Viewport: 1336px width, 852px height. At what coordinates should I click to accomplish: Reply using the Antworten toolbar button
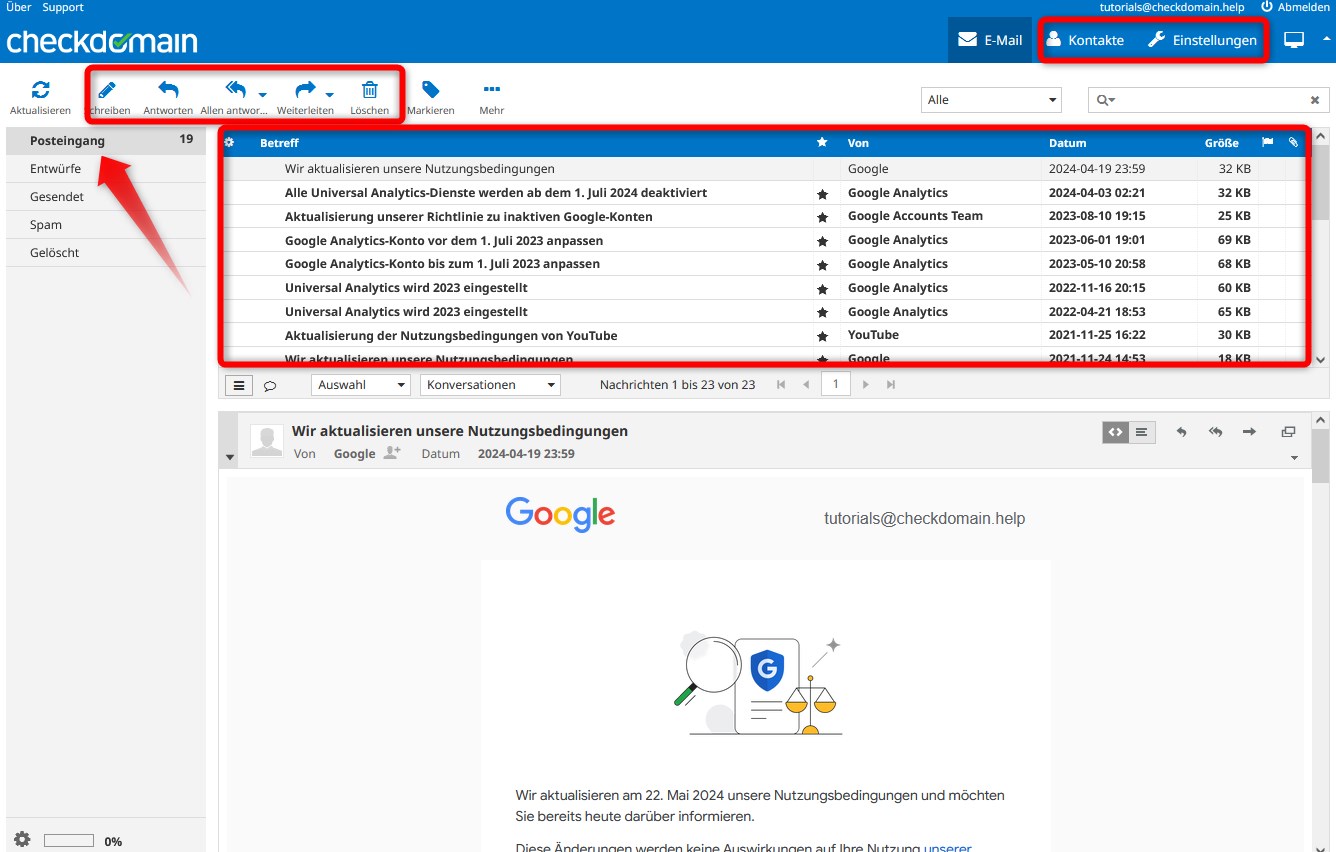tap(168, 98)
